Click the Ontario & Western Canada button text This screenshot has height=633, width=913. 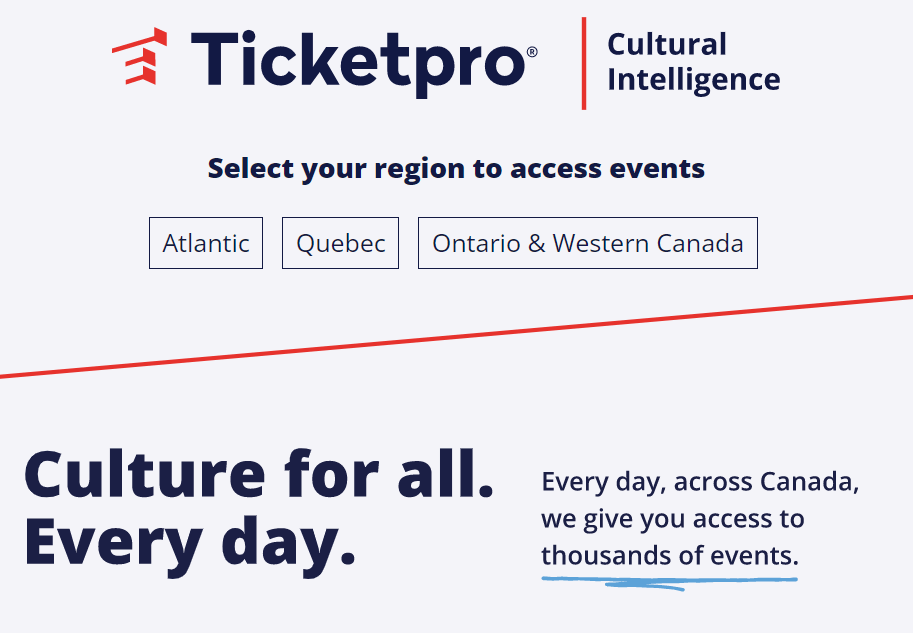[587, 242]
